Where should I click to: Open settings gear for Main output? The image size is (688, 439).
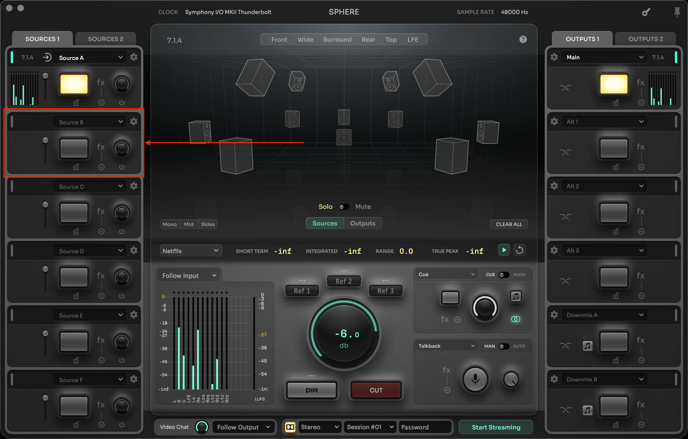554,57
